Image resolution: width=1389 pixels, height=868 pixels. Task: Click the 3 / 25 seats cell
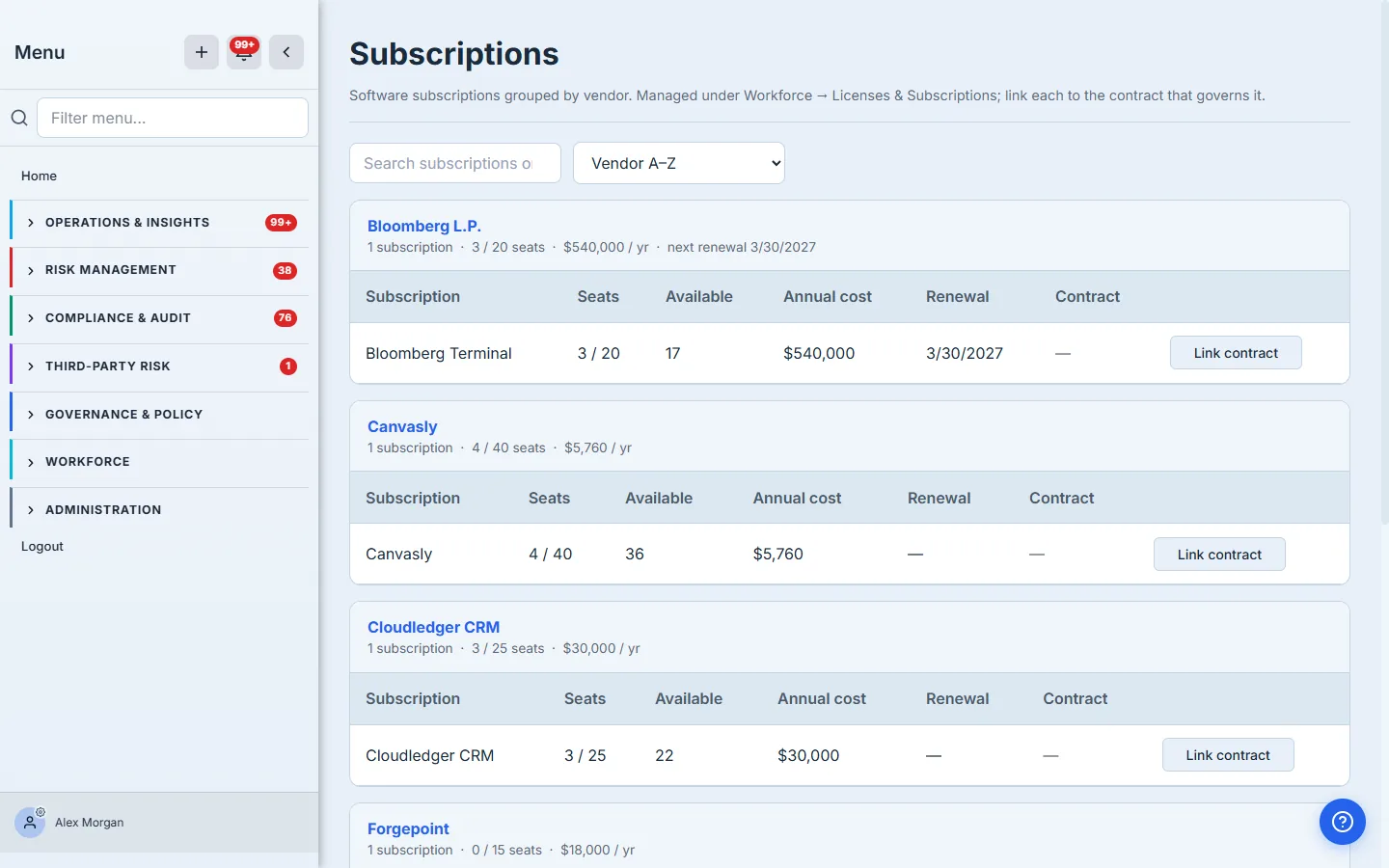point(586,755)
